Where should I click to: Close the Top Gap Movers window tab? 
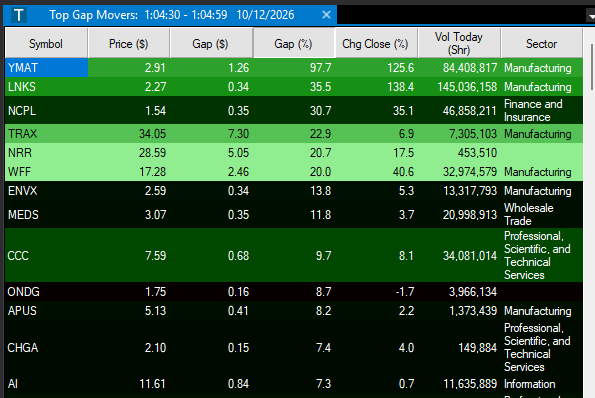tap(326, 15)
